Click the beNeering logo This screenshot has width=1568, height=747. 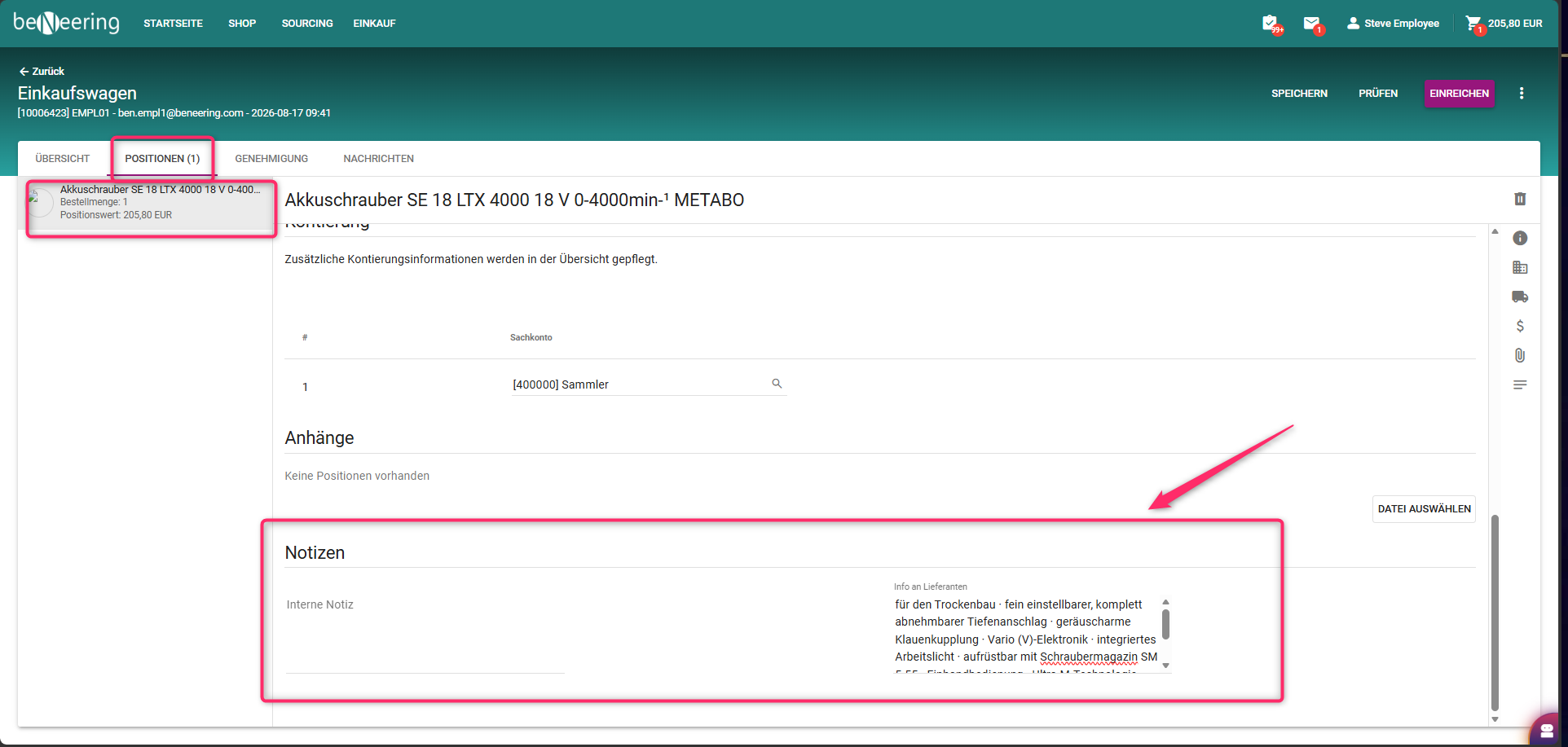click(66, 23)
